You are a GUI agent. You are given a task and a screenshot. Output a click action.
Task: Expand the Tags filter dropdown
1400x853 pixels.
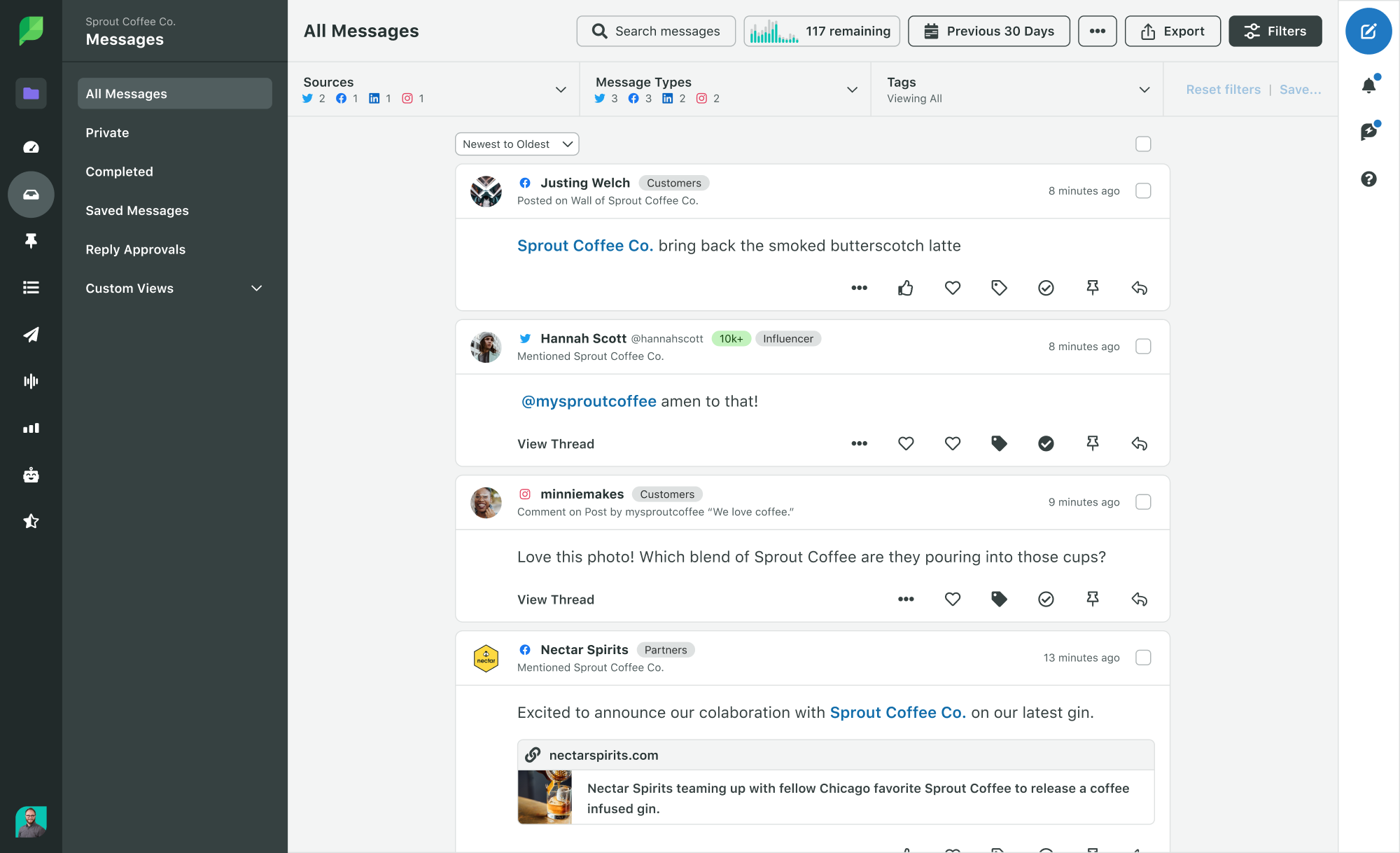click(x=1147, y=90)
